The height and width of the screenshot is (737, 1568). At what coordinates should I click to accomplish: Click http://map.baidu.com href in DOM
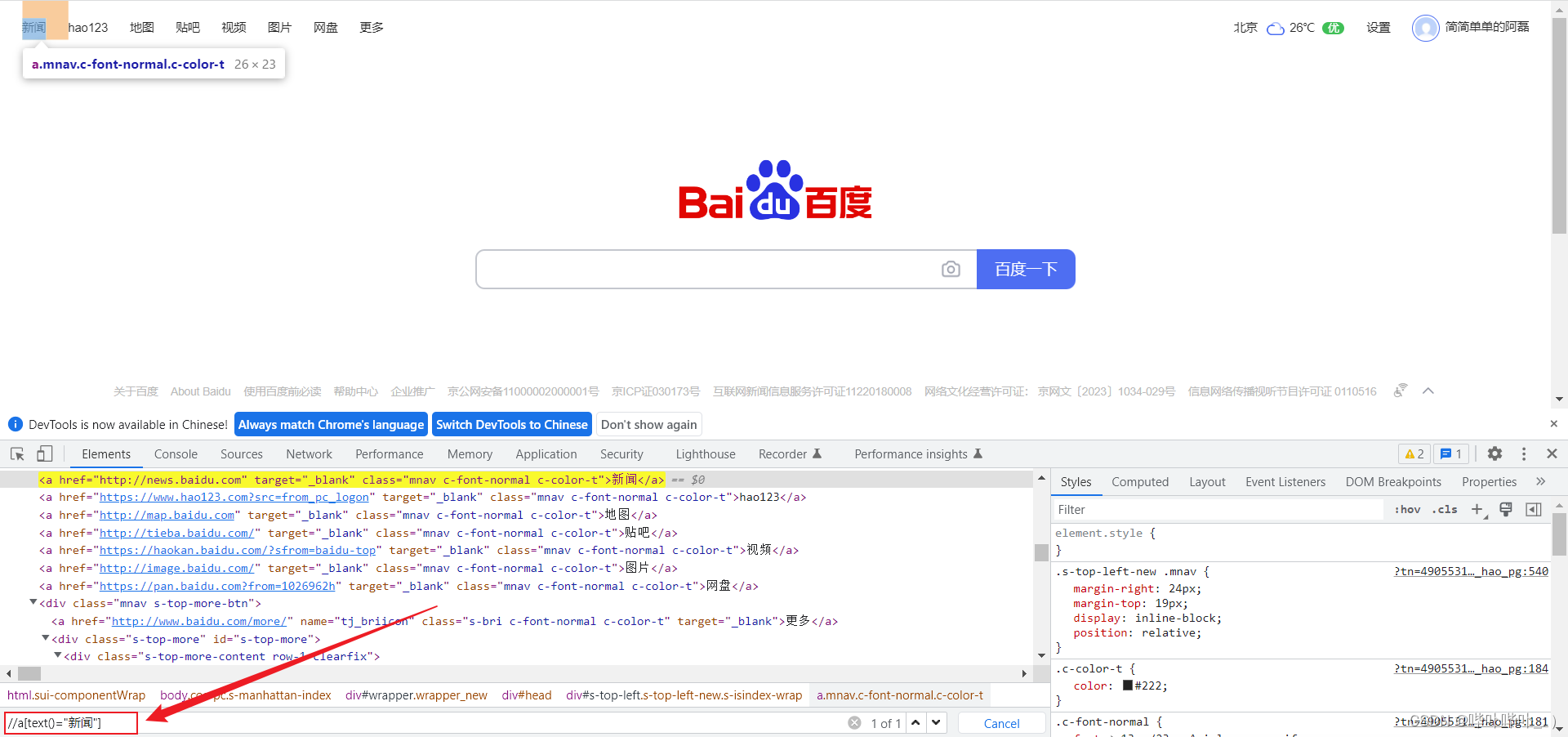pos(167,515)
